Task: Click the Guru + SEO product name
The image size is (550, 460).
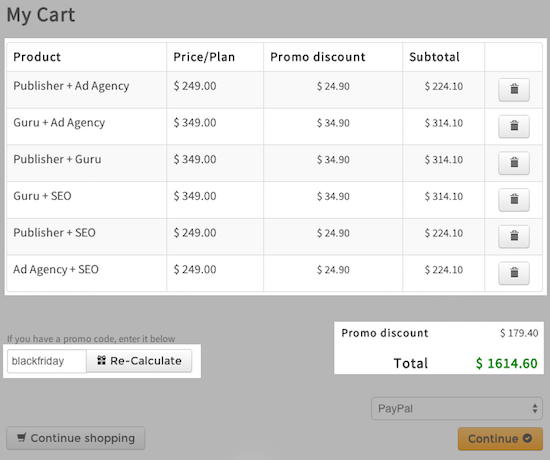Action: [42, 196]
